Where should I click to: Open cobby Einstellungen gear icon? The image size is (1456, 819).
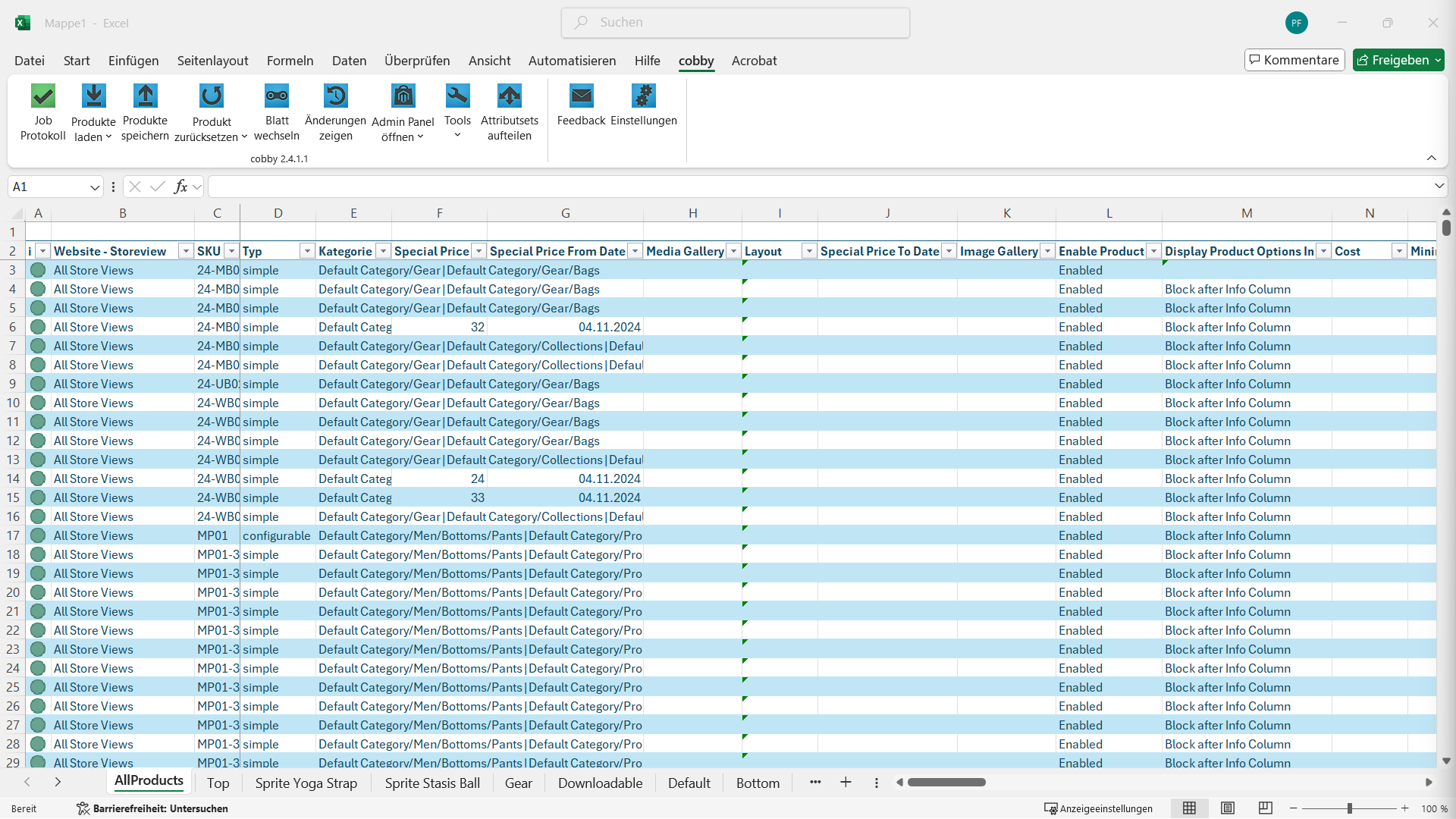coord(643,96)
